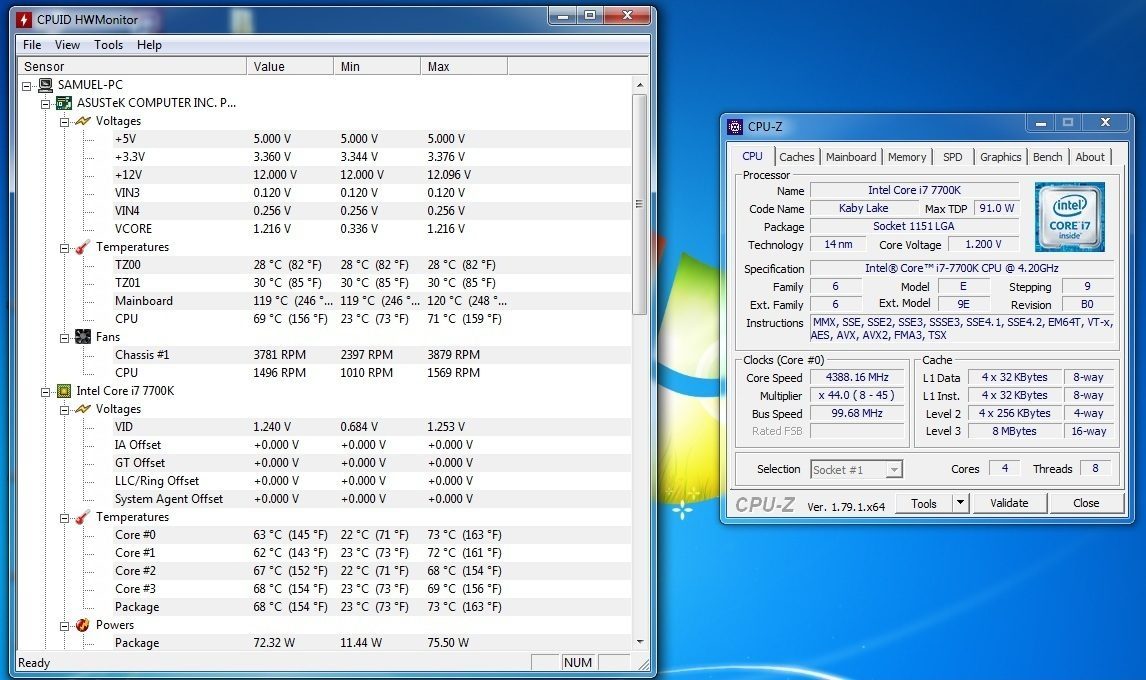1146x680 pixels.
Task: Click the Intel Core i7 inside logo in CPU-Z
Action: click(1070, 216)
